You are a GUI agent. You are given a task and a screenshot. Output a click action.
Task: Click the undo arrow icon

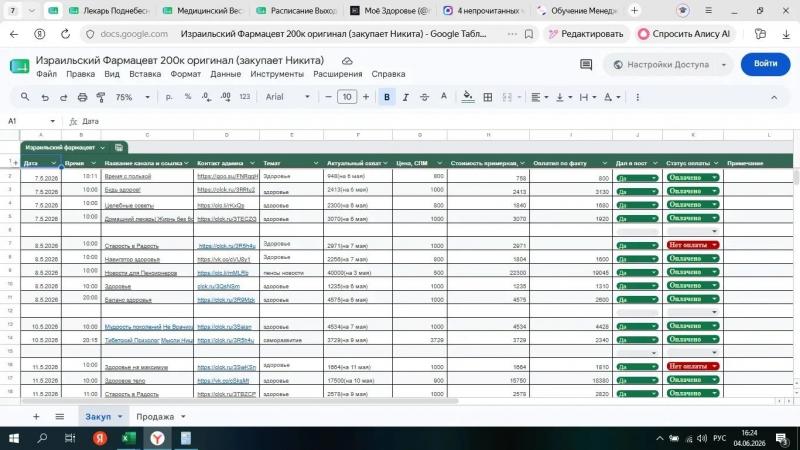[45, 97]
